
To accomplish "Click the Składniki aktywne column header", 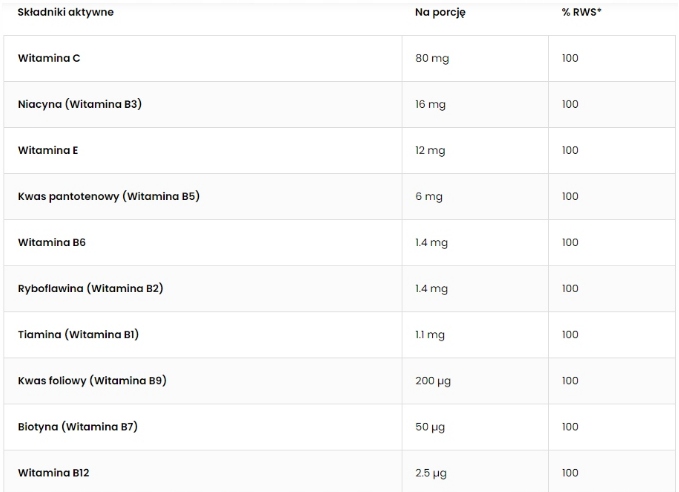I will click(x=65, y=12).
